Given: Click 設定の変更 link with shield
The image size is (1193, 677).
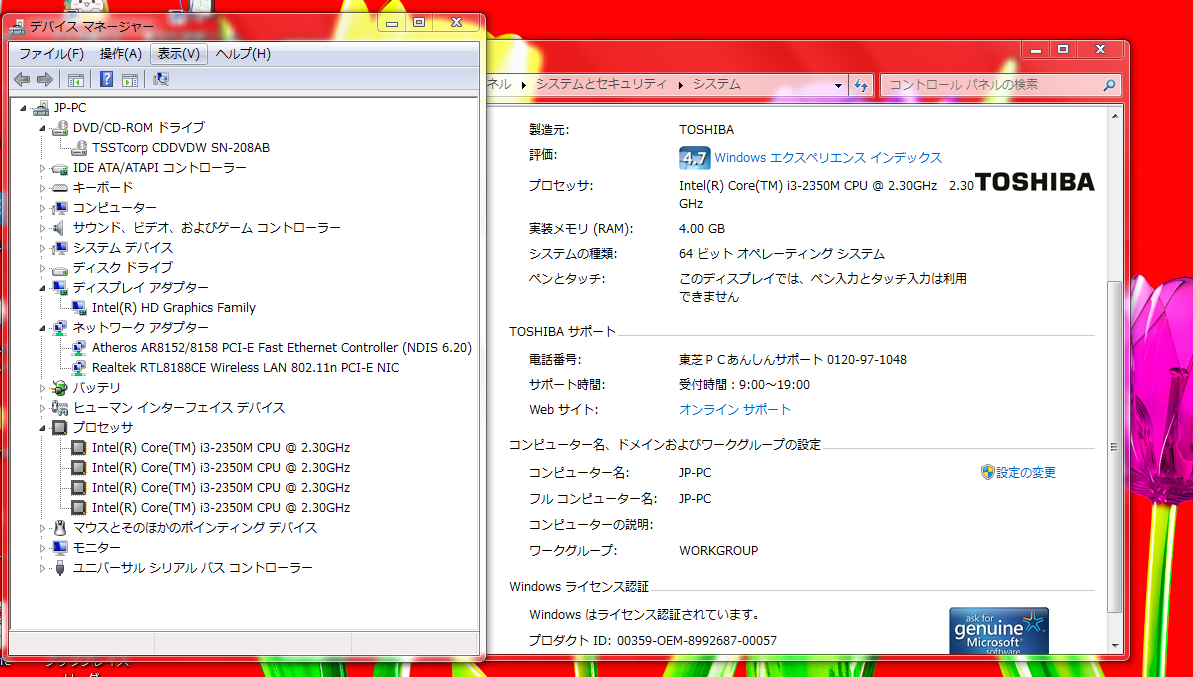Looking at the screenshot, I should pos(1018,473).
